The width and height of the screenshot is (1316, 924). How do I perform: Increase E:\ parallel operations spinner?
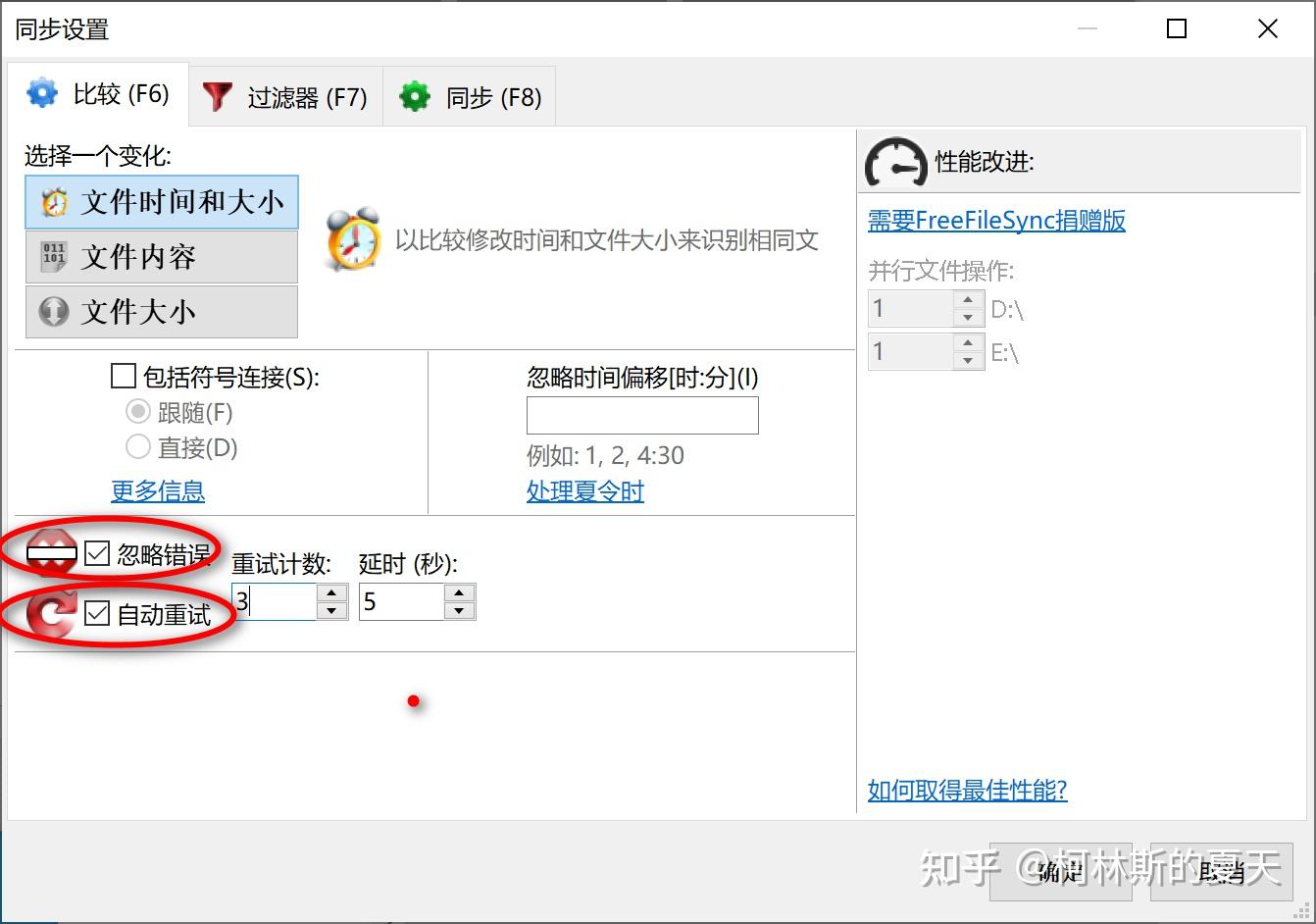[x=969, y=342]
